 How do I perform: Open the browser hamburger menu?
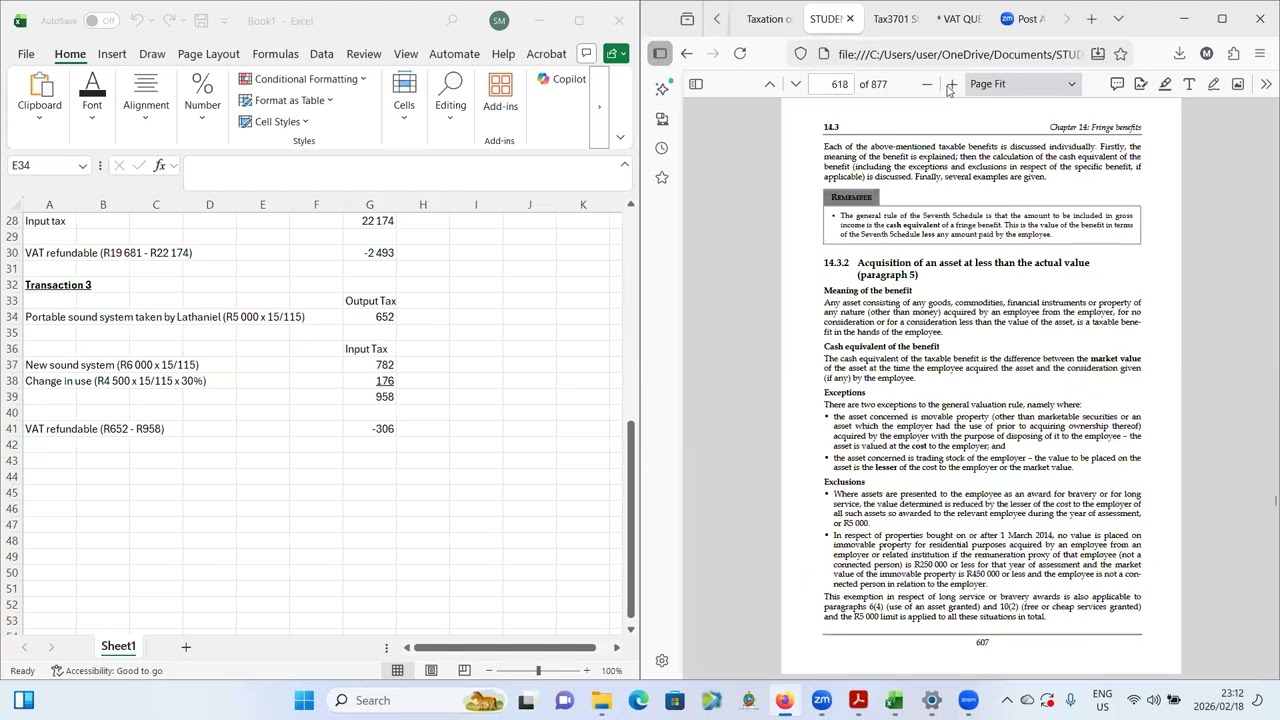click(x=1260, y=54)
